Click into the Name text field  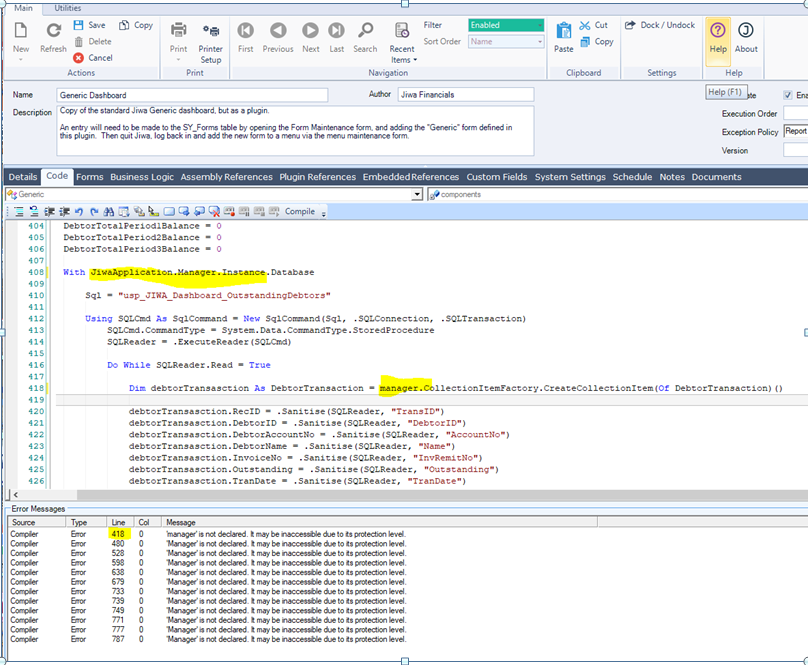point(192,95)
